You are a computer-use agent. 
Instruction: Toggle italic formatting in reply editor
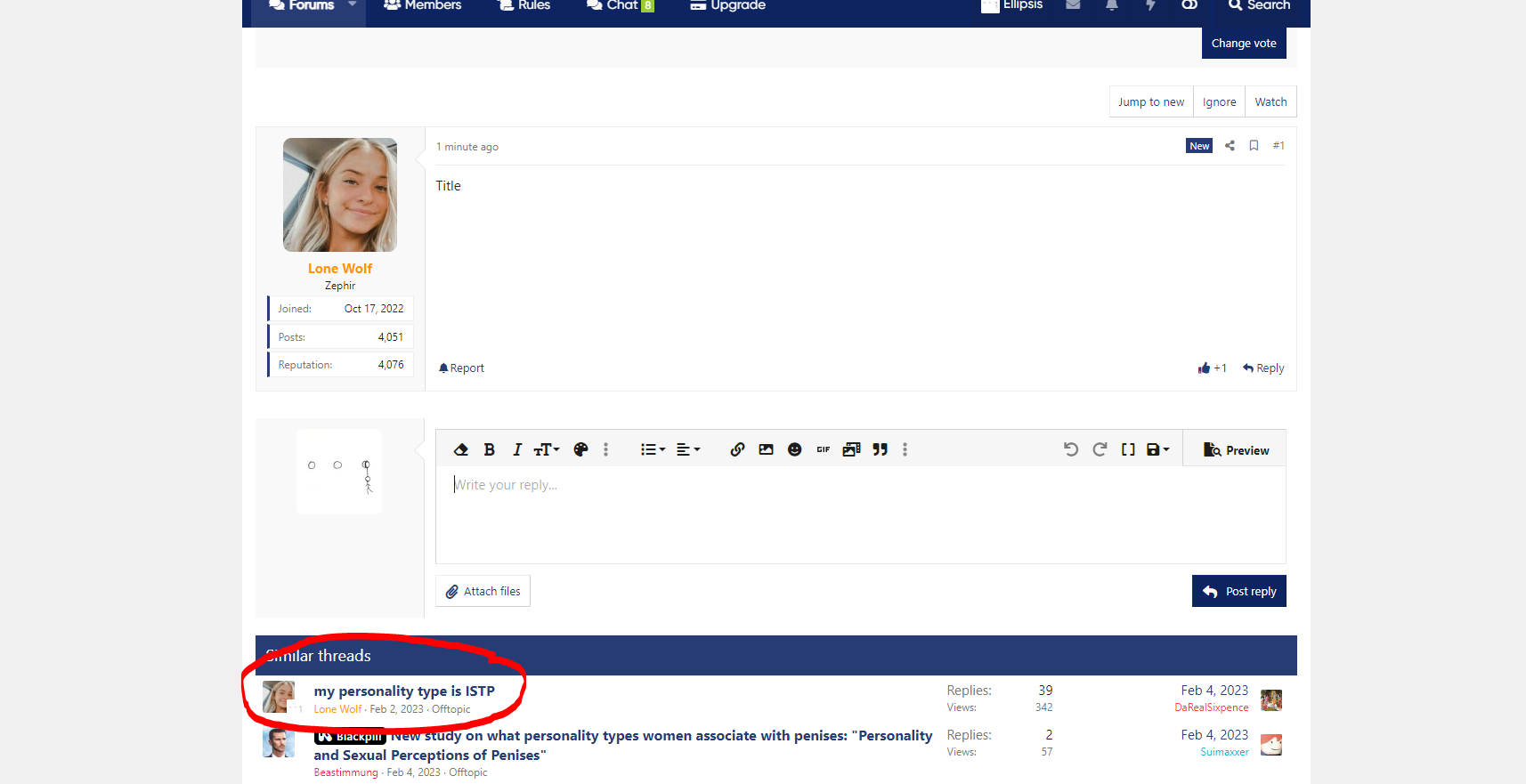516,449
